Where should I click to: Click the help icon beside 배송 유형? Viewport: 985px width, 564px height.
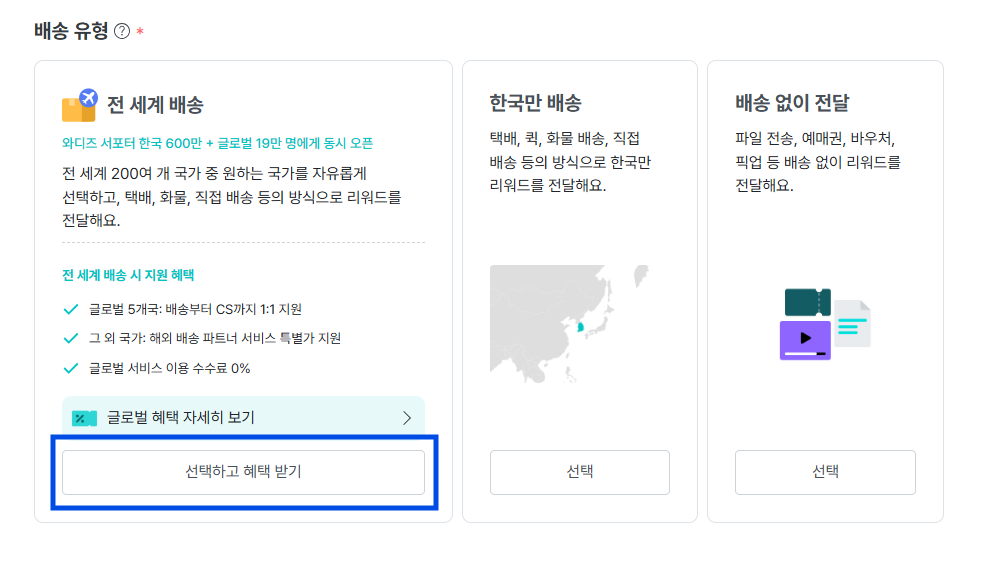122,31
